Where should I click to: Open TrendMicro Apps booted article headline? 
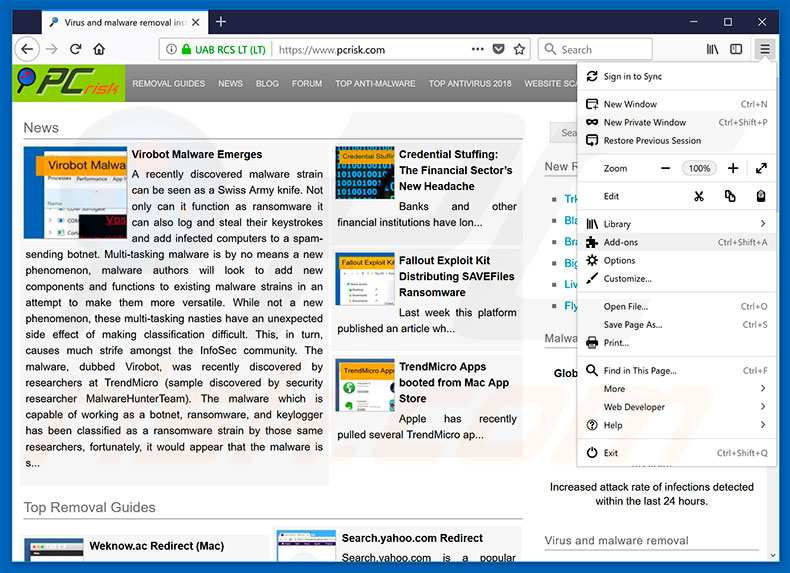tap(454, 383)
